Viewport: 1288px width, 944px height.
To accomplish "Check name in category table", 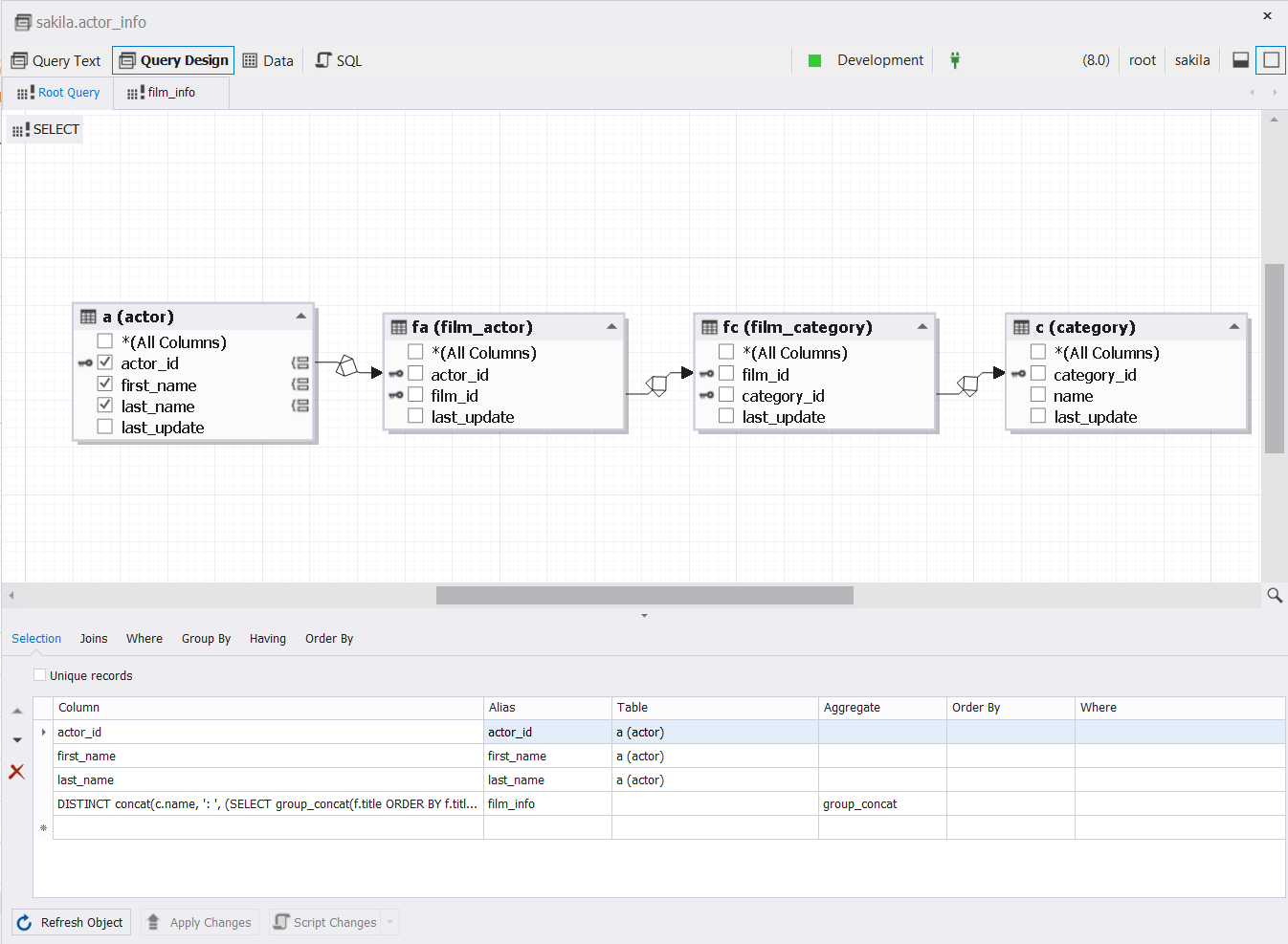I will 1038,395.
